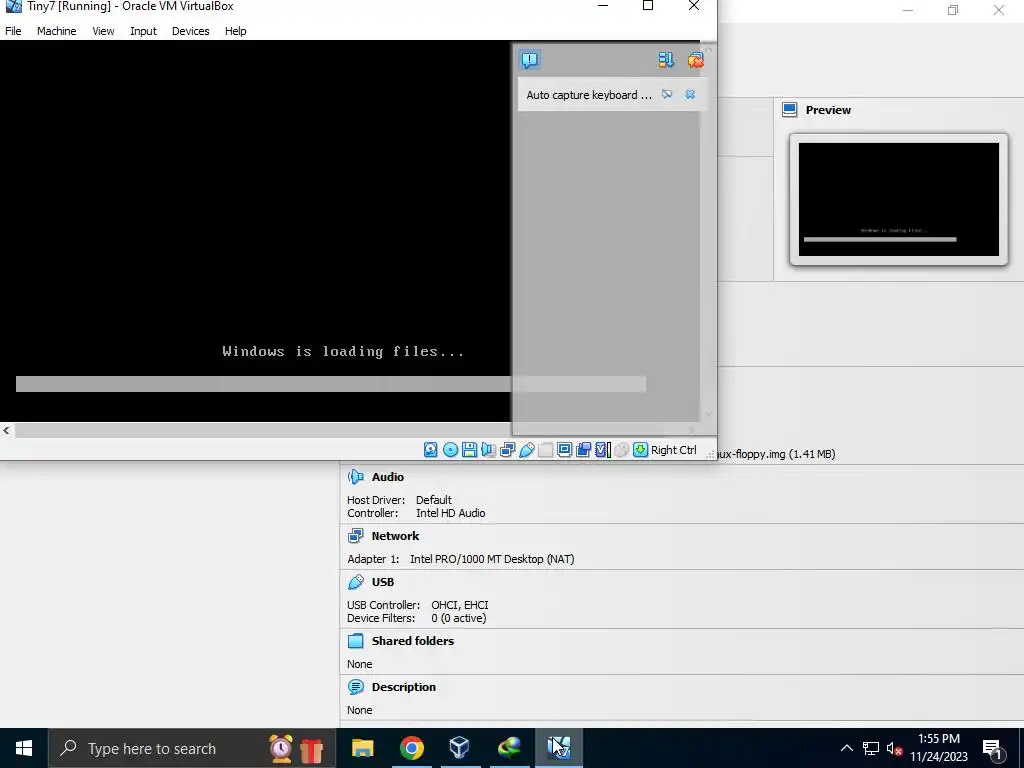Click the Description icon in Manager details
Image resolution: width=1024 pixels, height=768 pixels.
356,687
